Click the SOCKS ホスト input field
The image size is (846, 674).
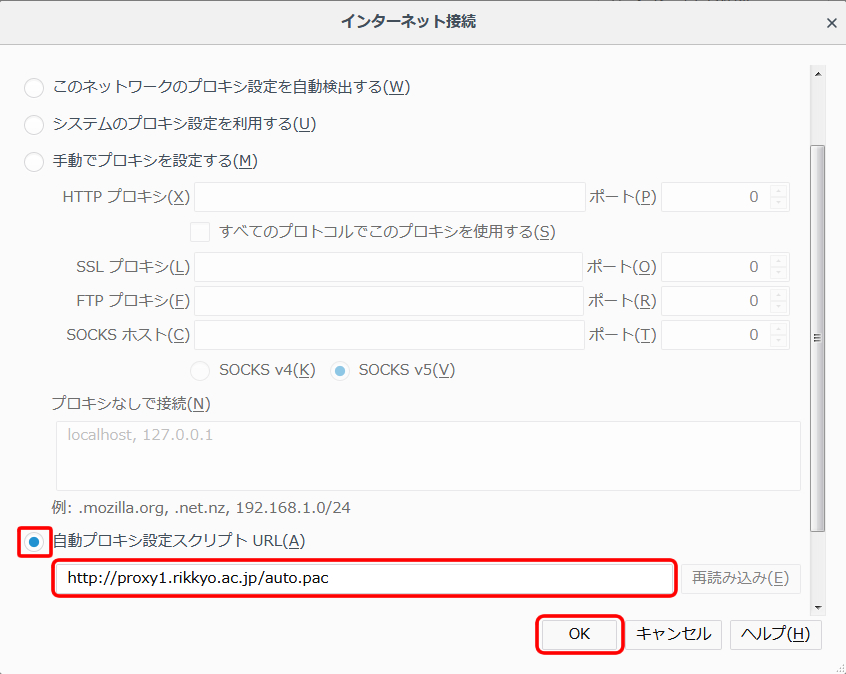coord(390,335)
